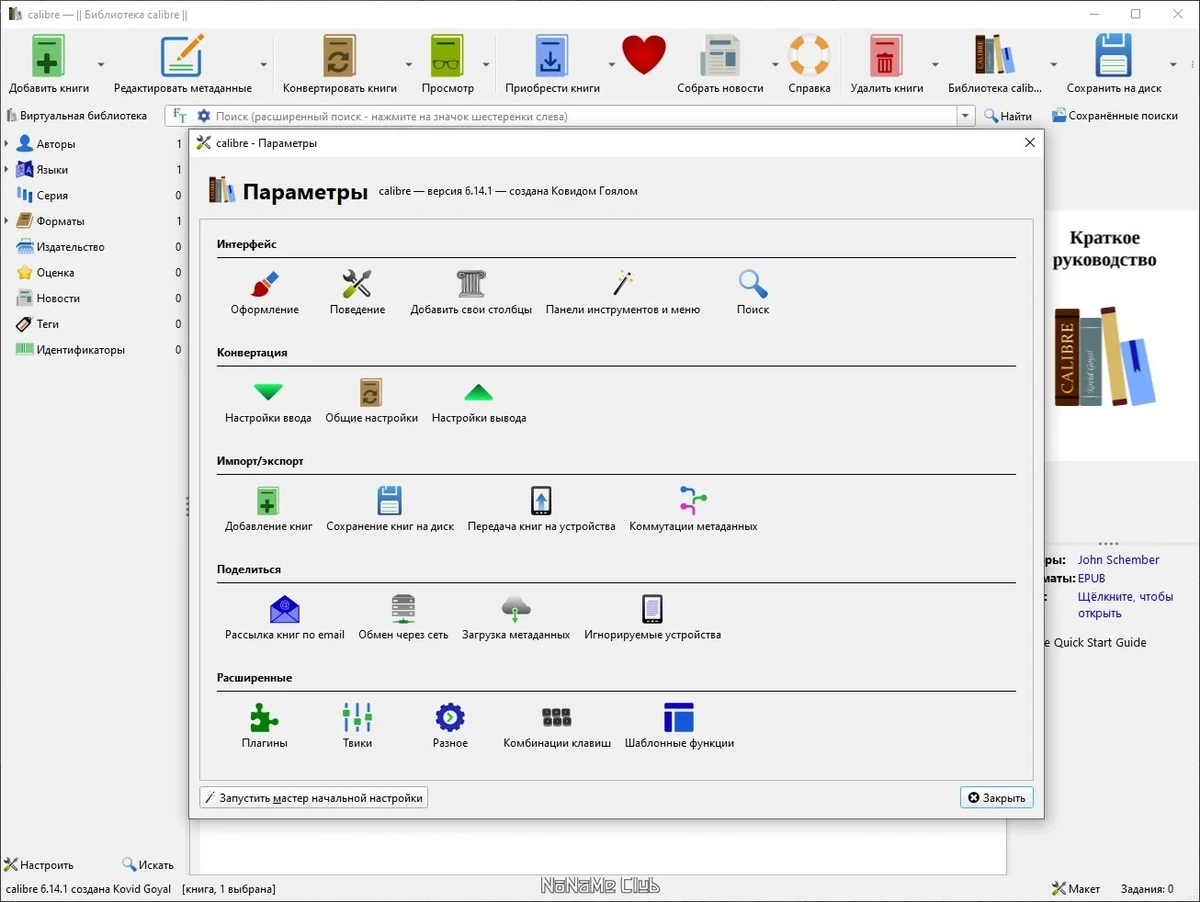Viewport: 1200px width, 902px height.
Task: Click the Закрыть button
Action: click(996, 798)
